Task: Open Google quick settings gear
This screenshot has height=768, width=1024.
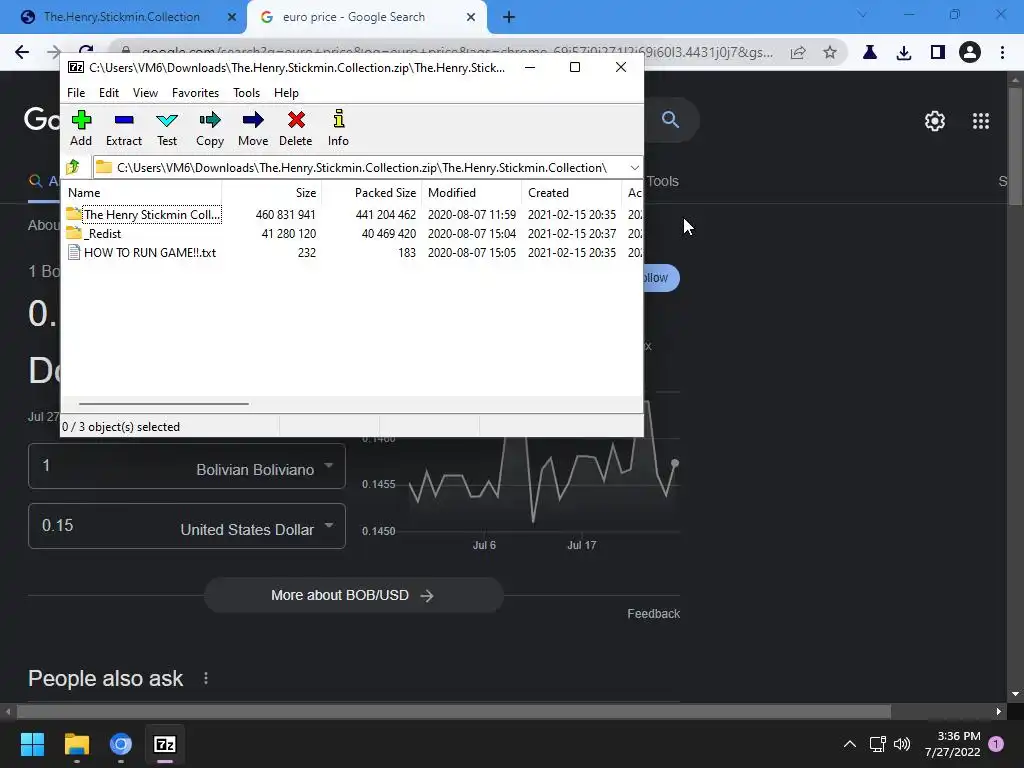Action: [935, 121]
